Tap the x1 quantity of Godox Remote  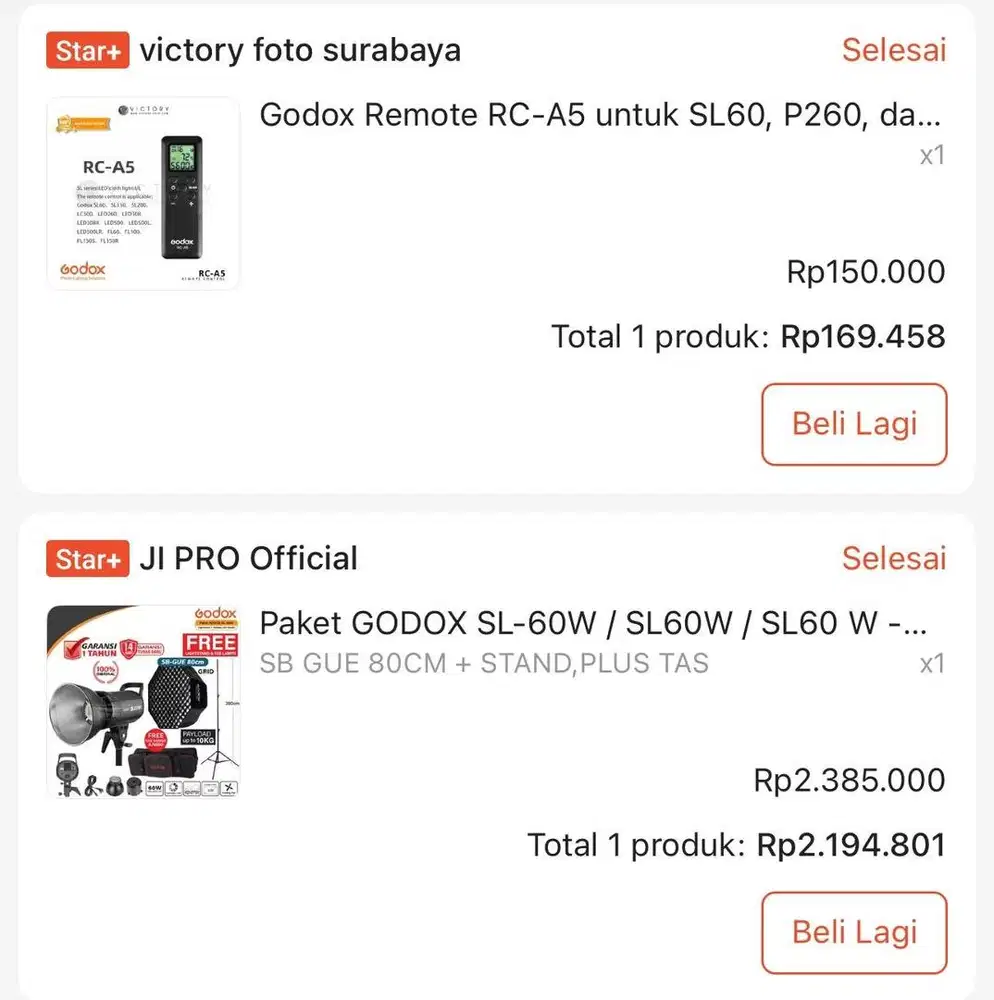click(932, 156)
